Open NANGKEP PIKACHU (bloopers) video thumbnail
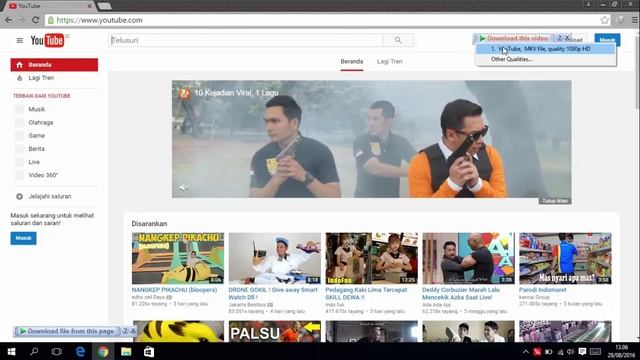The image size is (640, 360). click(178, 258)
